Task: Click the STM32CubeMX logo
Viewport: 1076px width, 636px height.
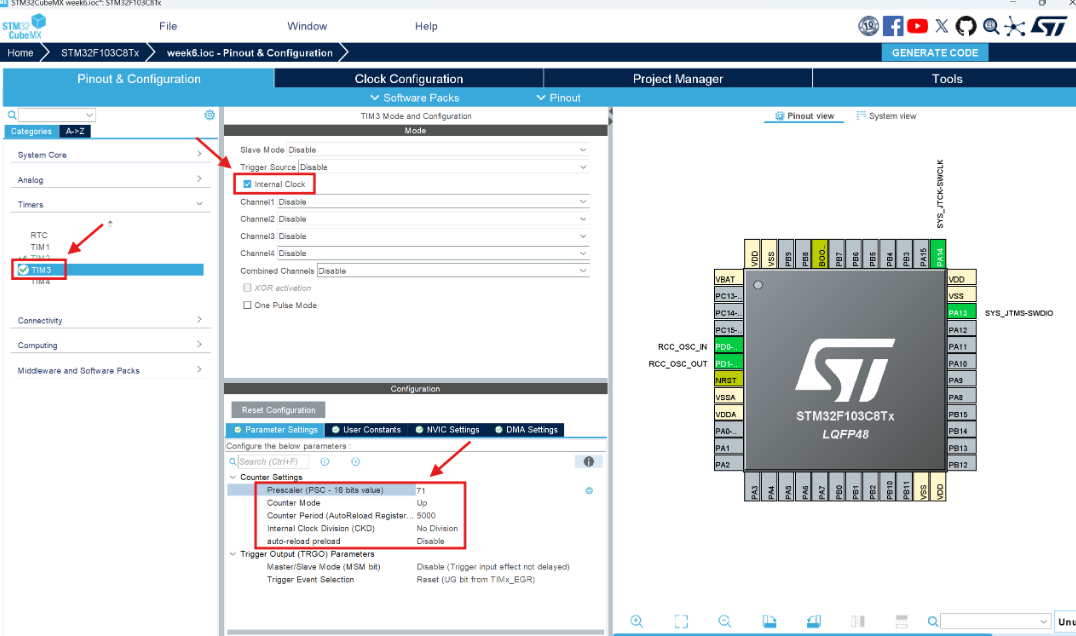Action: click(x=24, y=27)
